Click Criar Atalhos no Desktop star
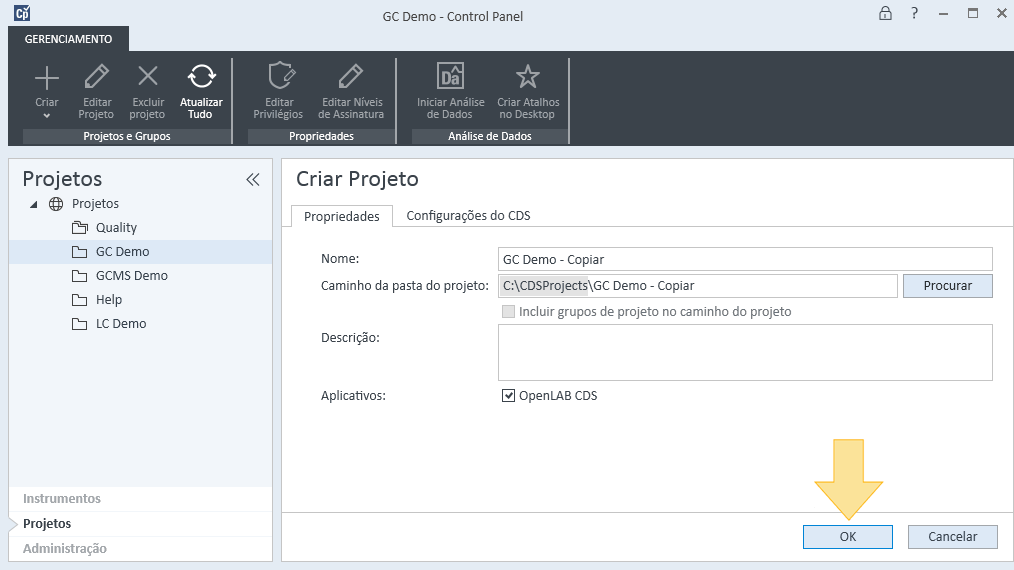 pos(528,77)
